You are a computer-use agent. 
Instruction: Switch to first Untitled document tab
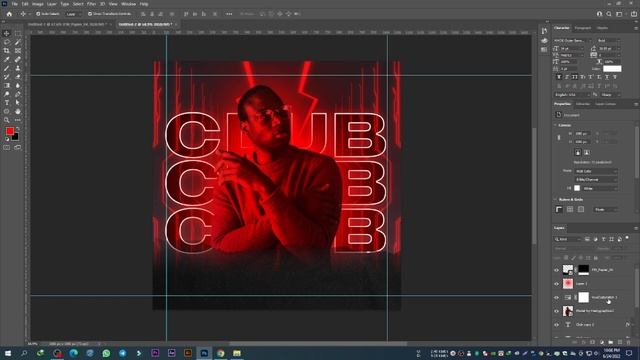point(68,24)
